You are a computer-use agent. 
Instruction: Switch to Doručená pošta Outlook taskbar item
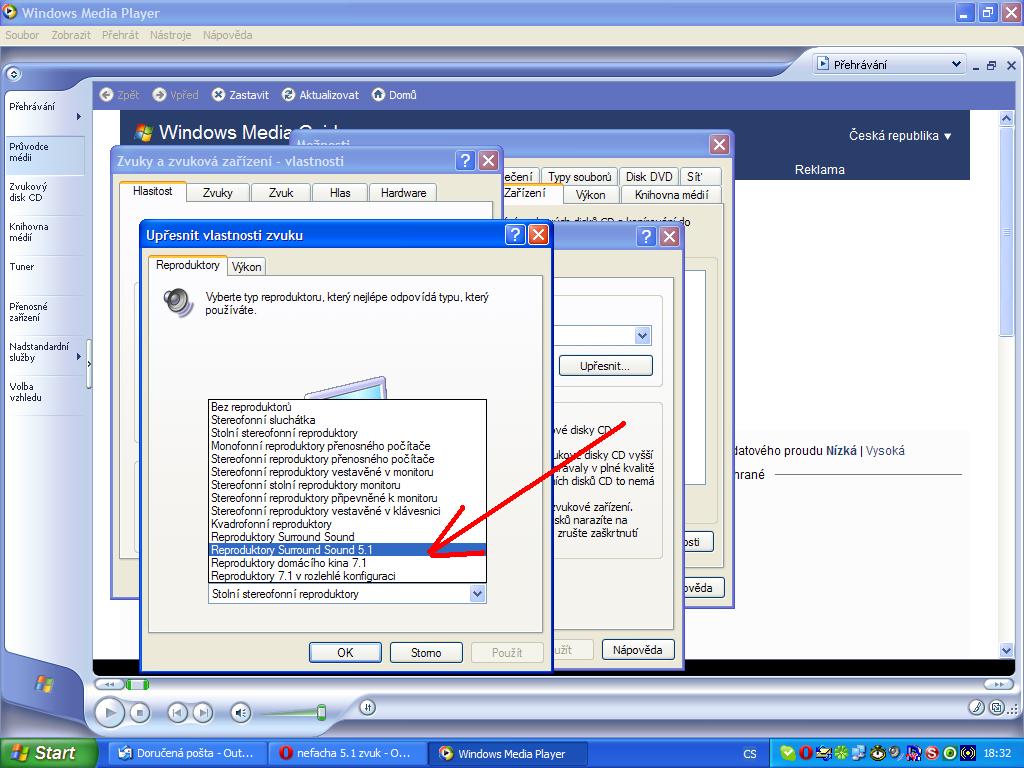click(187, 754)
